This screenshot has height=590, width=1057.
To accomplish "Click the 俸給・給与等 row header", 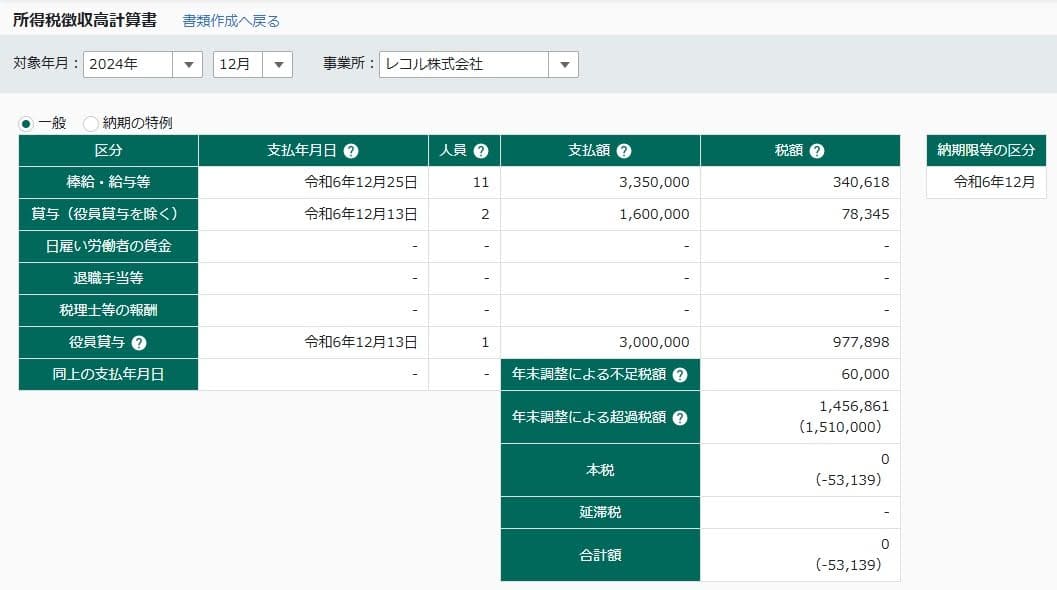I will (108, 183).
